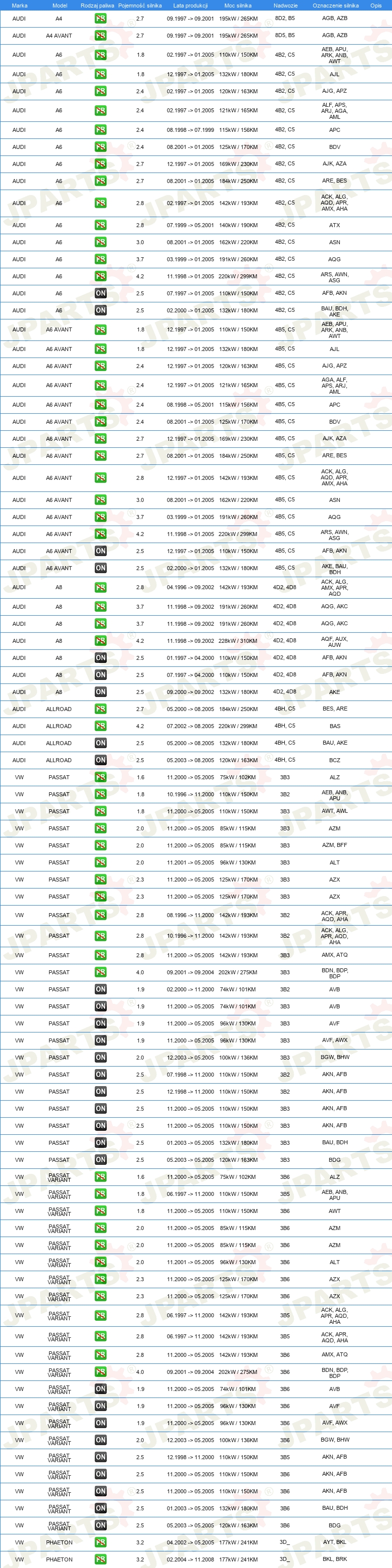
Task: Click the diesel ON icon in A6 4B2 BAU, BDH, AKE row
Action: click(x=100, y=310)
